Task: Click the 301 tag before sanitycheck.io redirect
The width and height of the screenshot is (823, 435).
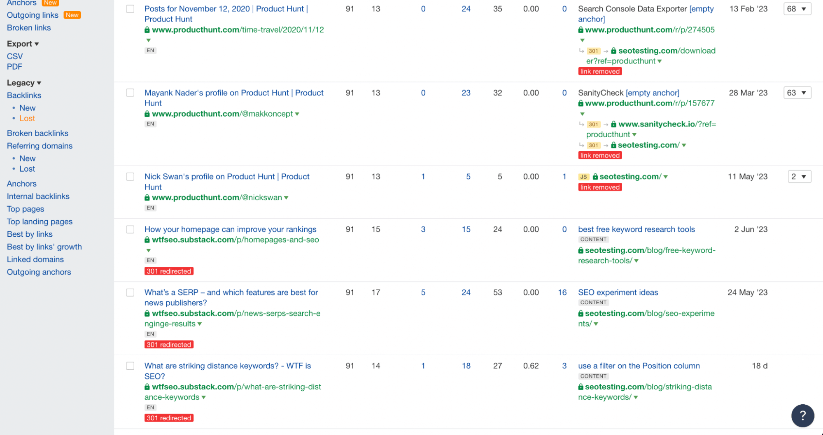Action: coord(592,124)
